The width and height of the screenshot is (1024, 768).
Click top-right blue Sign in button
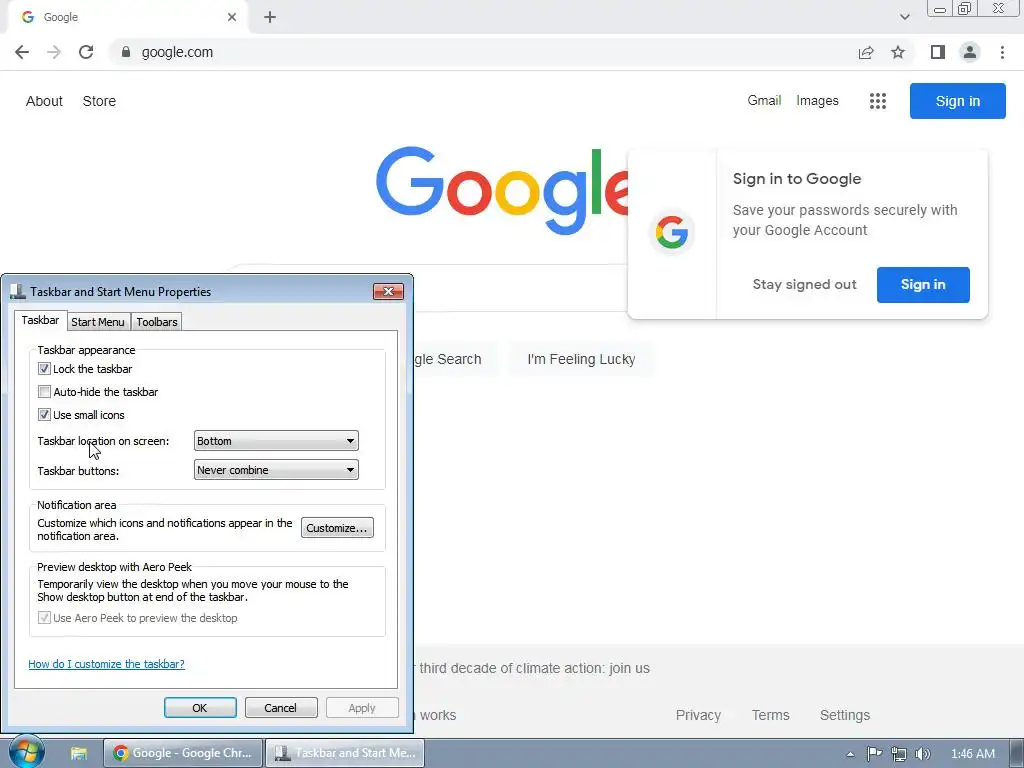coord(957,101)
